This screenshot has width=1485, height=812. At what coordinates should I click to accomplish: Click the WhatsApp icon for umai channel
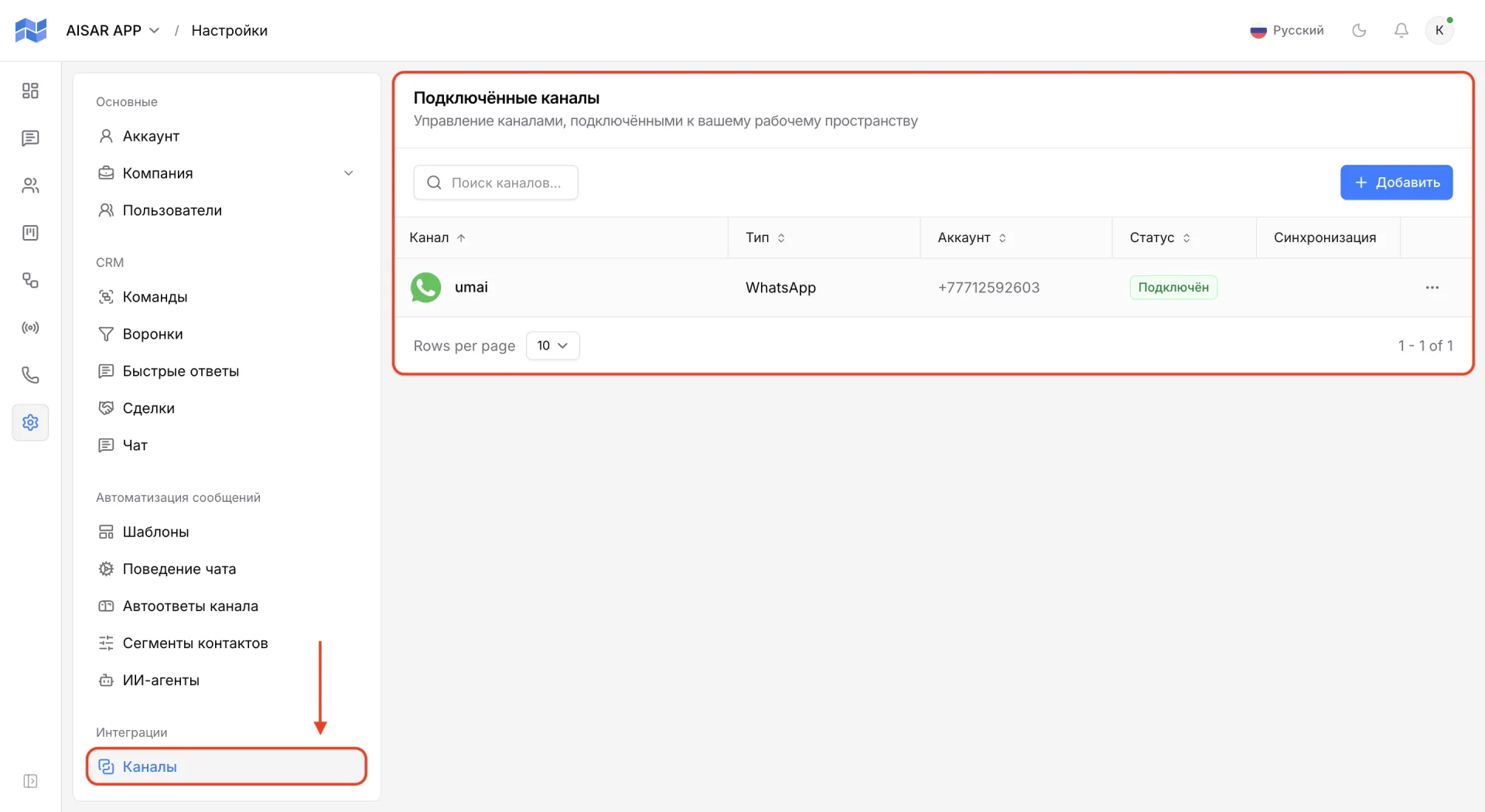point(425,287)
